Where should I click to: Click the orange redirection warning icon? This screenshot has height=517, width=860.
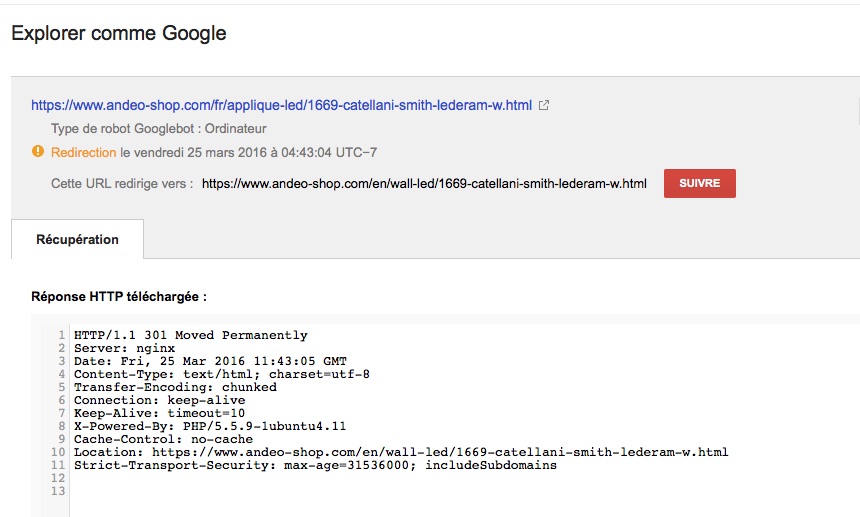pyautogui.click(x=38, y=152)
